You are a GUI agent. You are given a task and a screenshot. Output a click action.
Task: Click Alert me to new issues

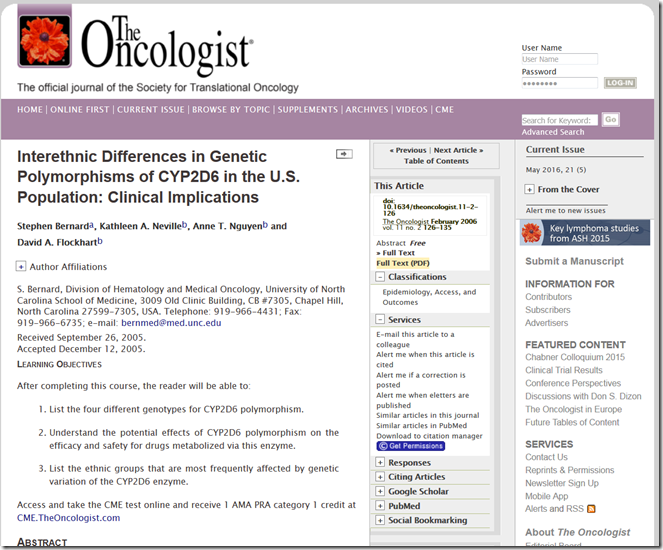(565, 211)
